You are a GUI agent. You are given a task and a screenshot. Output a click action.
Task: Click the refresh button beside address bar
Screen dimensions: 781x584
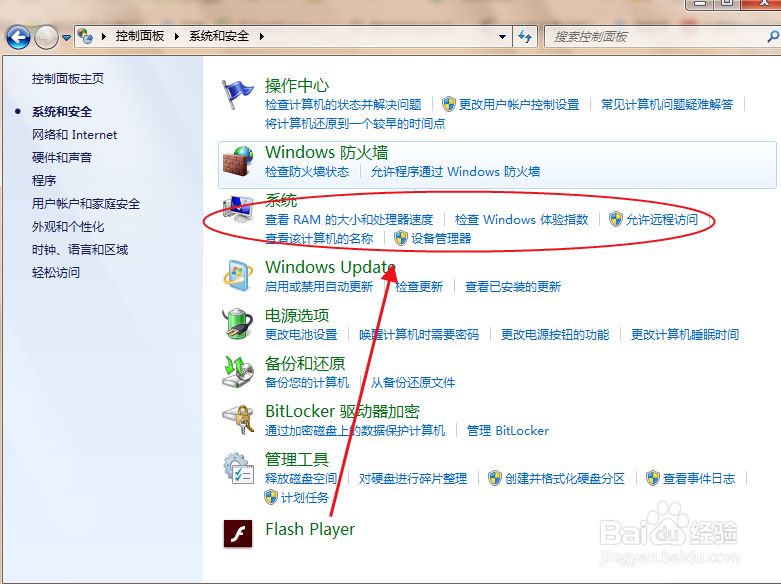coord(525,36)
